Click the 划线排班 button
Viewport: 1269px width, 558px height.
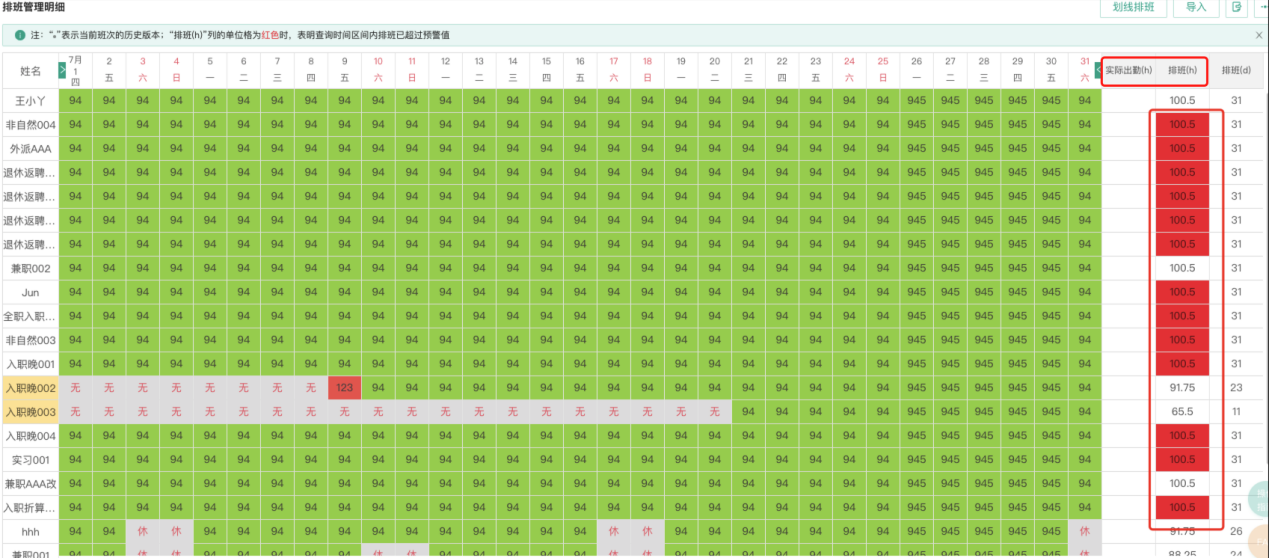coord(1133,7)
